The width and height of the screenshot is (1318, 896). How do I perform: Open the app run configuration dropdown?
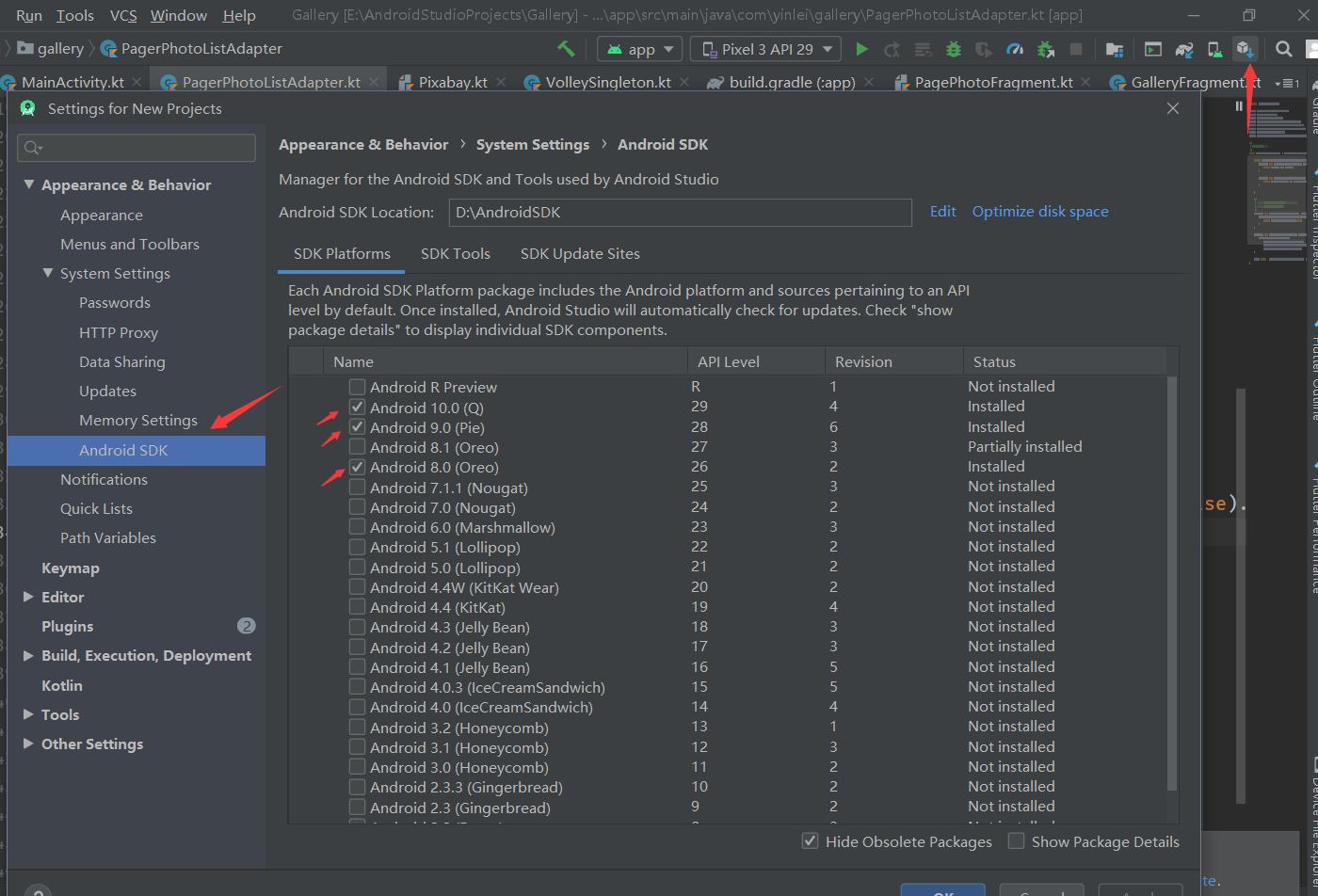[x=639, y=49]
